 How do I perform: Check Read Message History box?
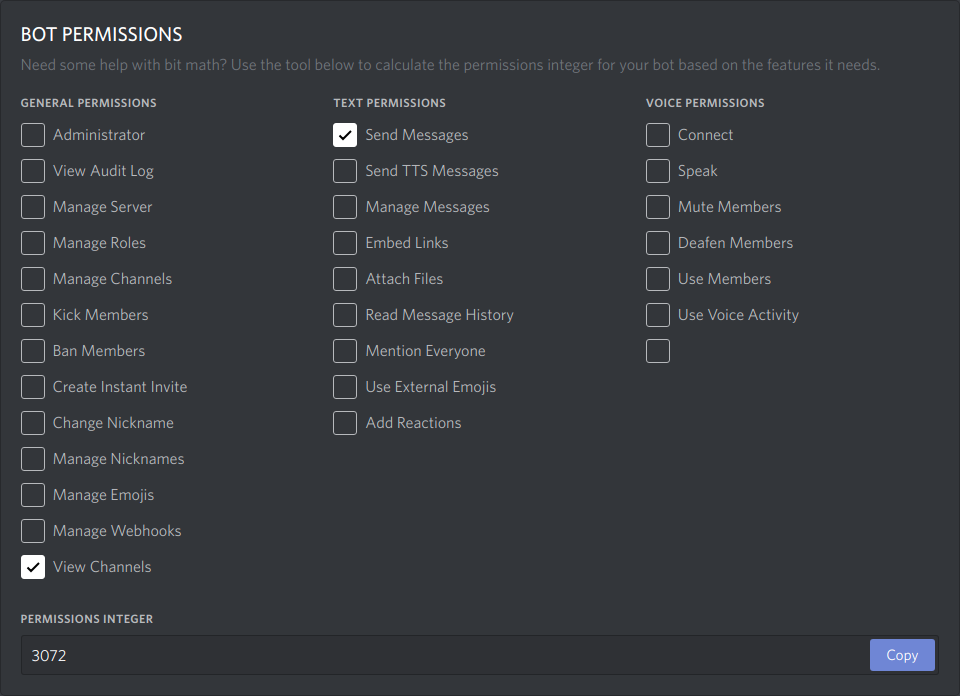pos(345,315)
